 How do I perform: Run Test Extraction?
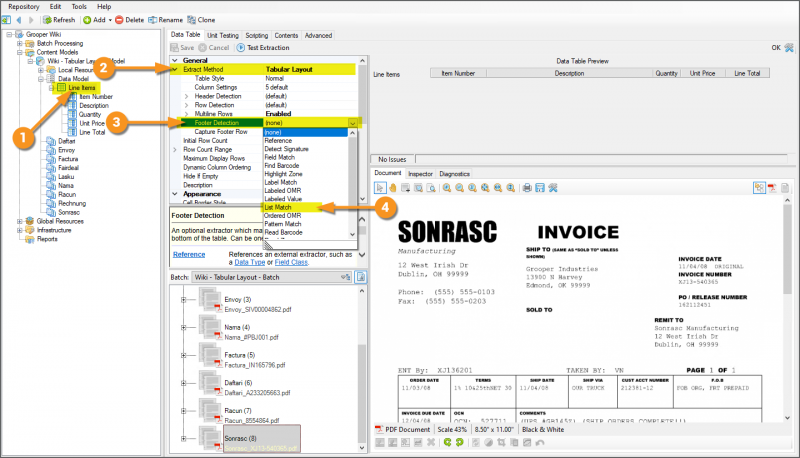265,47
